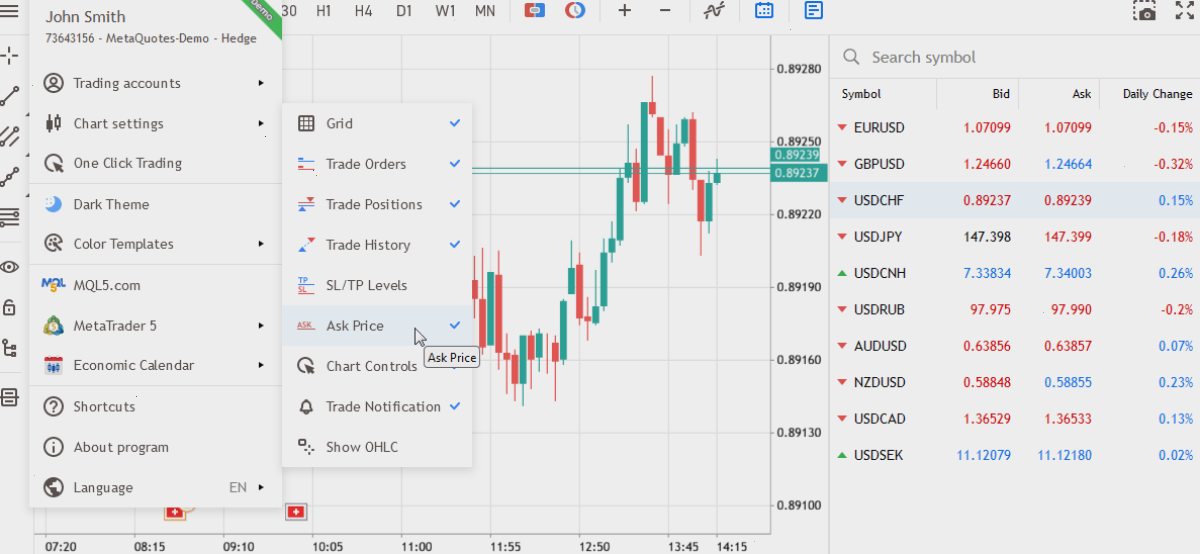The height and width of the screenshot is (554, 1200).
Task: Select the USDJPY symbol row
Action: [x=1015, y=237]
